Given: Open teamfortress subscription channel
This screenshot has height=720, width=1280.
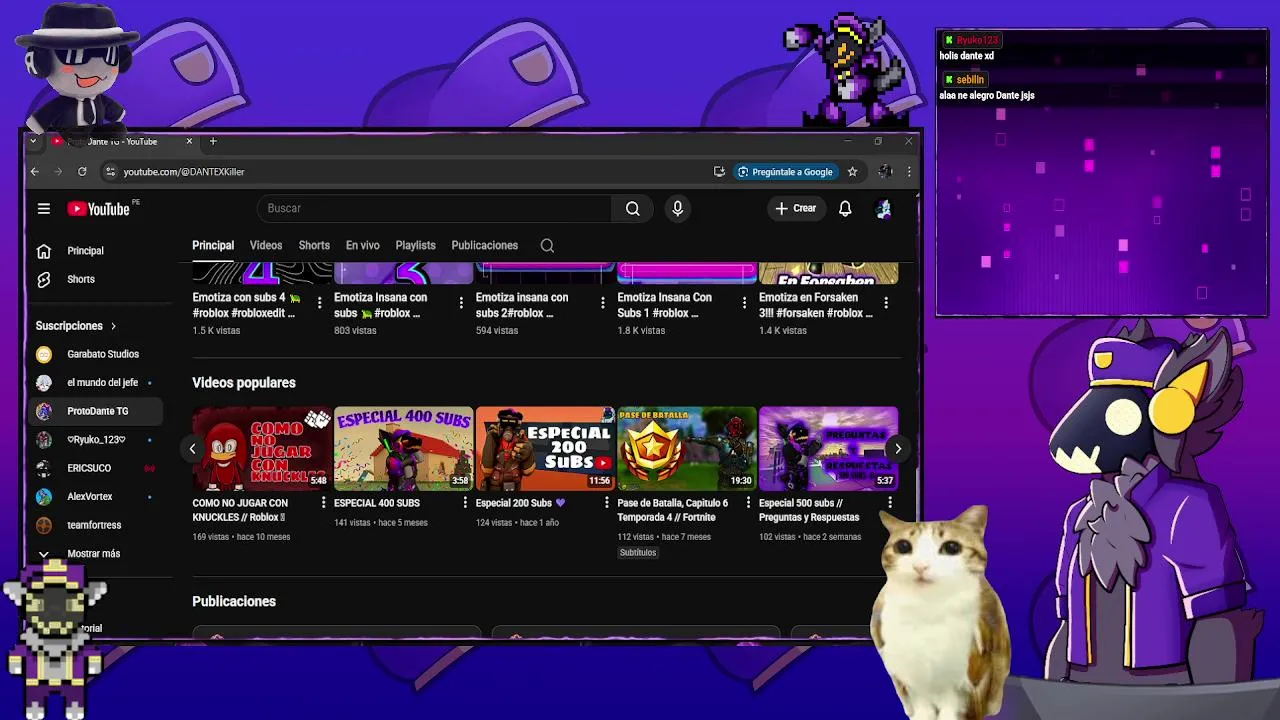Looking at the screenshot, I should pyautogui.click(x=96, y=525).
